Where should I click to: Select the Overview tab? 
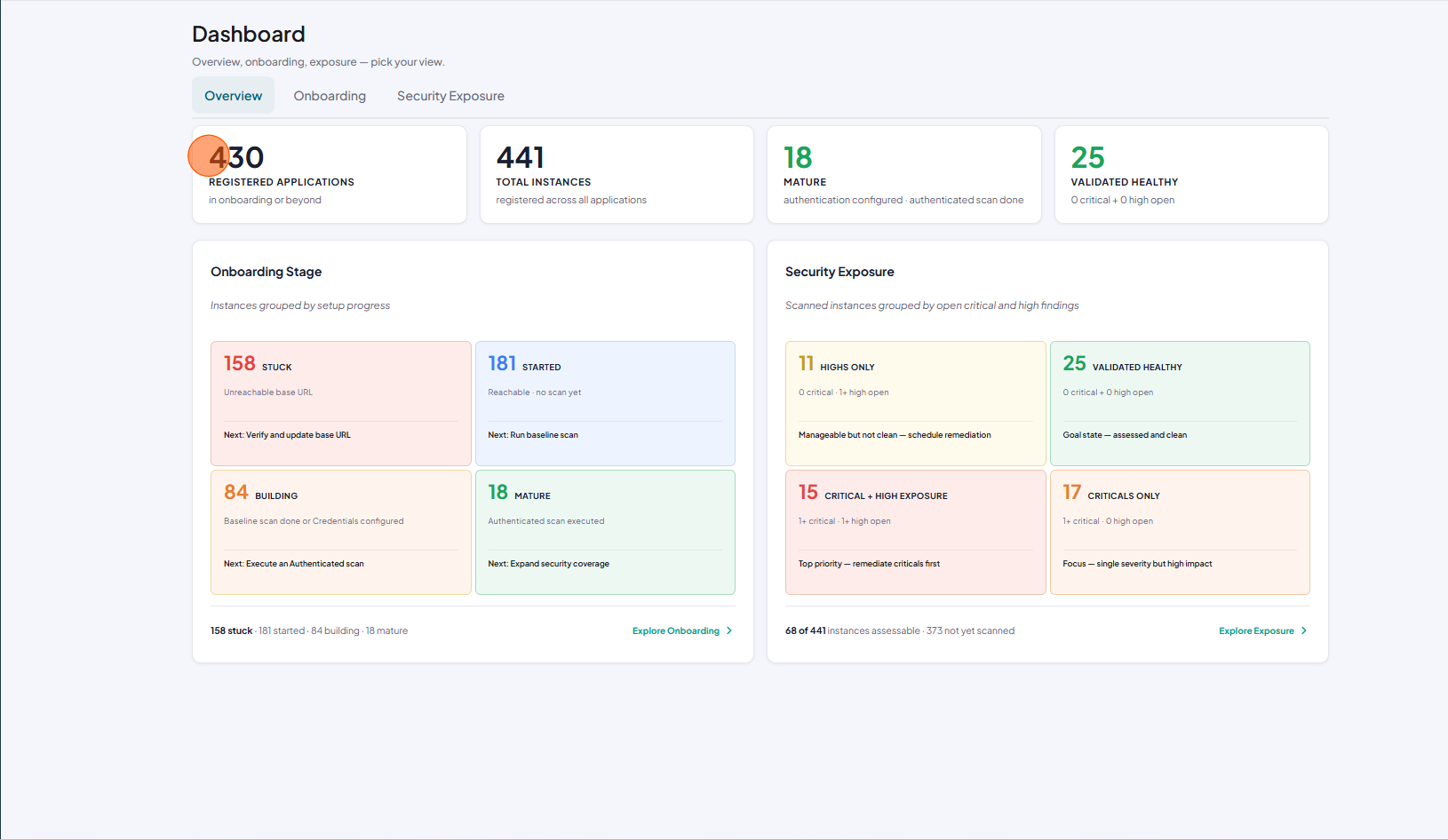[x=234, y=96]
